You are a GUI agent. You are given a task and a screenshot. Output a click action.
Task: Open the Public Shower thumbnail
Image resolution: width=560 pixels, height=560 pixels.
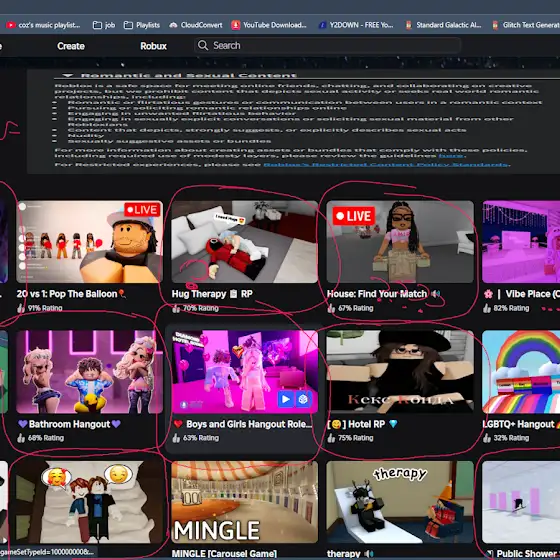[x=521, y=502]
